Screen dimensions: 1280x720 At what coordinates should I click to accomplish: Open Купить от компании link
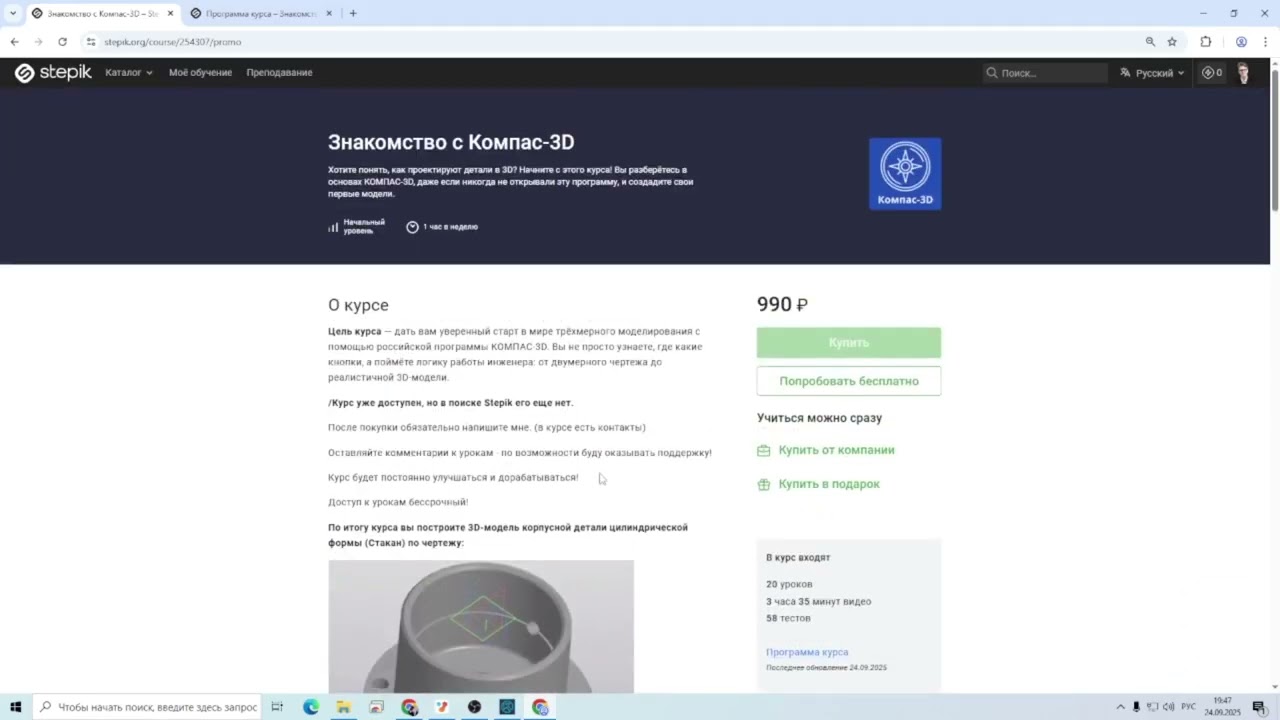coord(836,451)
